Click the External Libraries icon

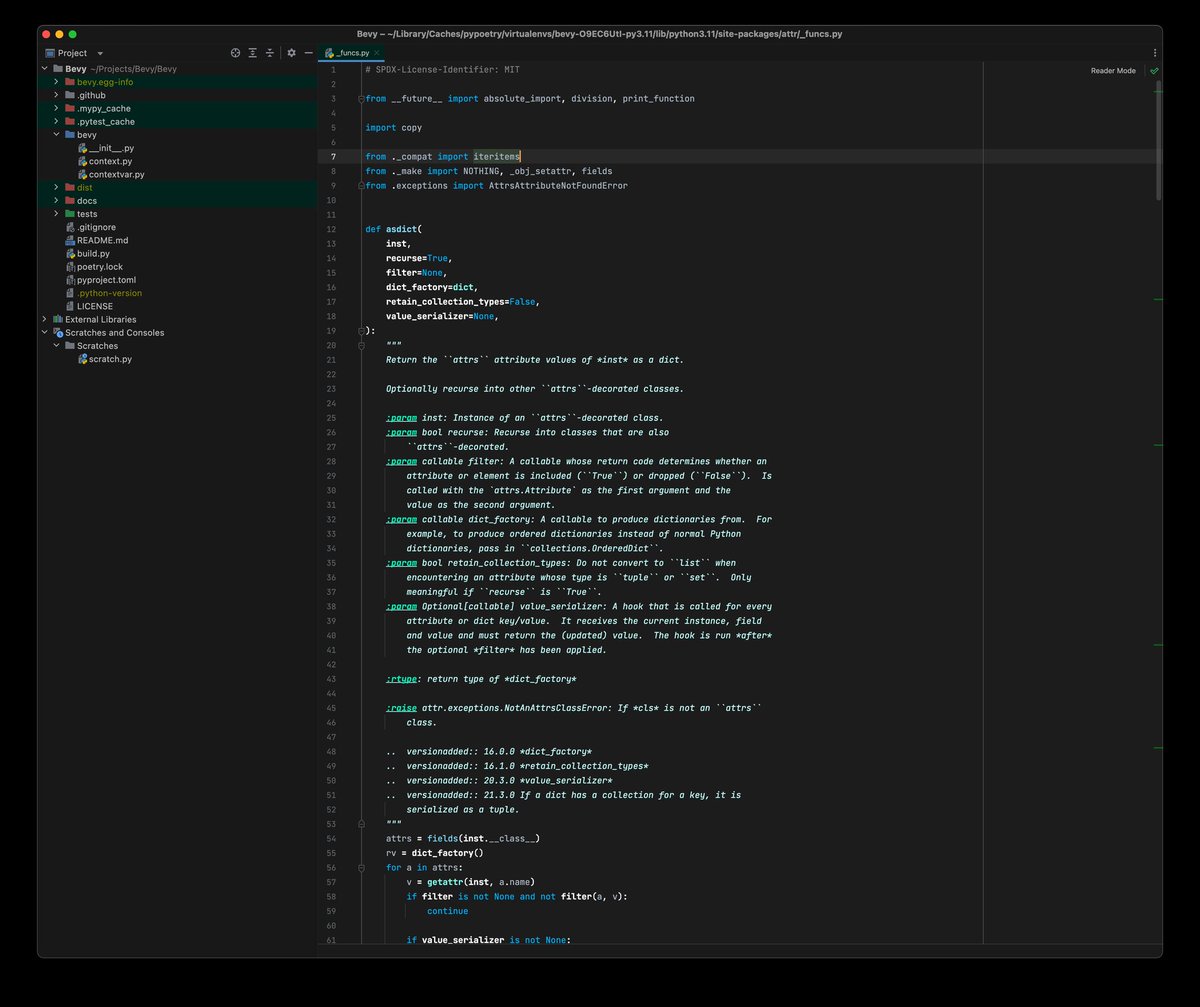point(57,319)
